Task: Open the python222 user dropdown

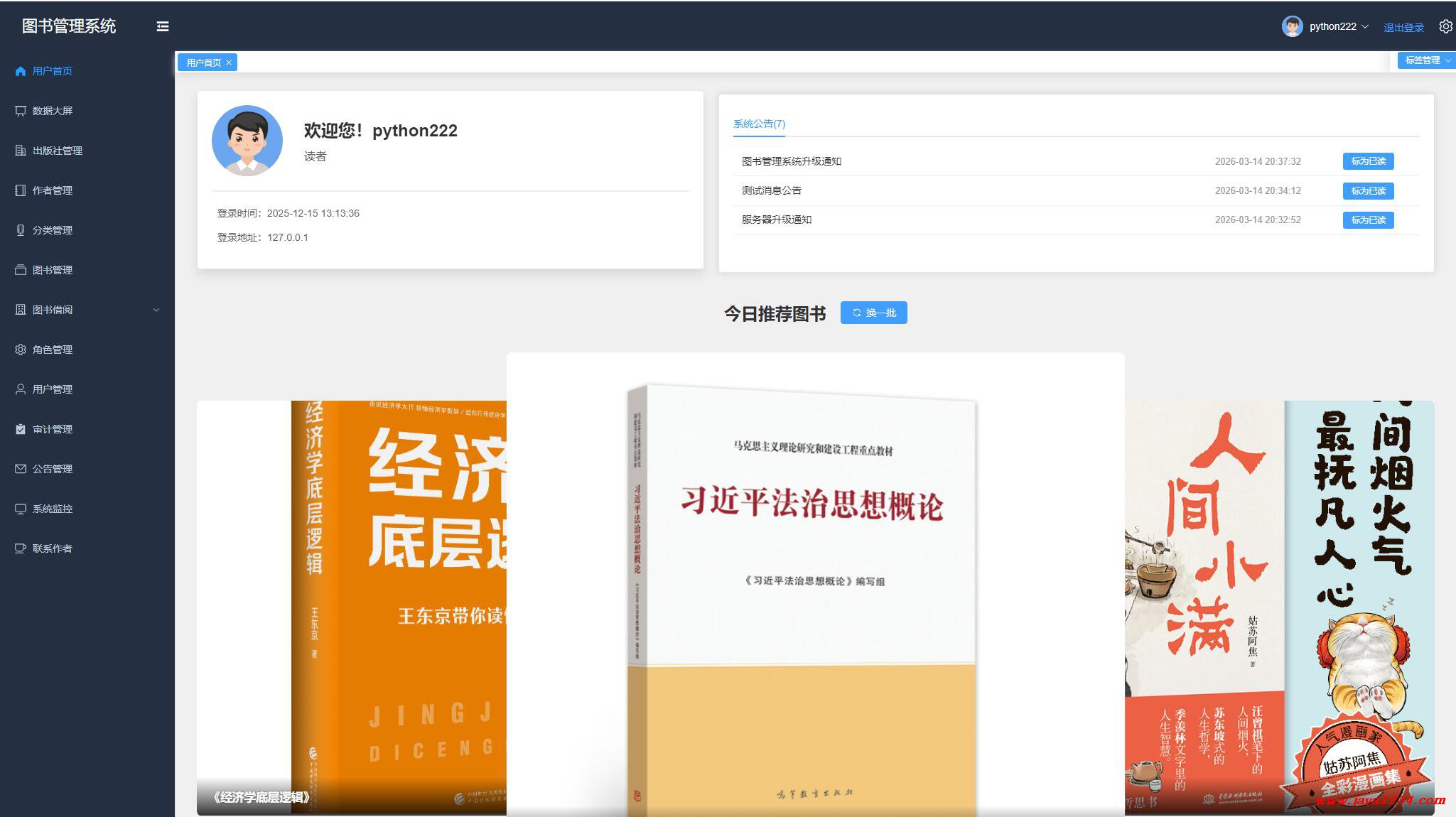Action: tap(1326, 26)
